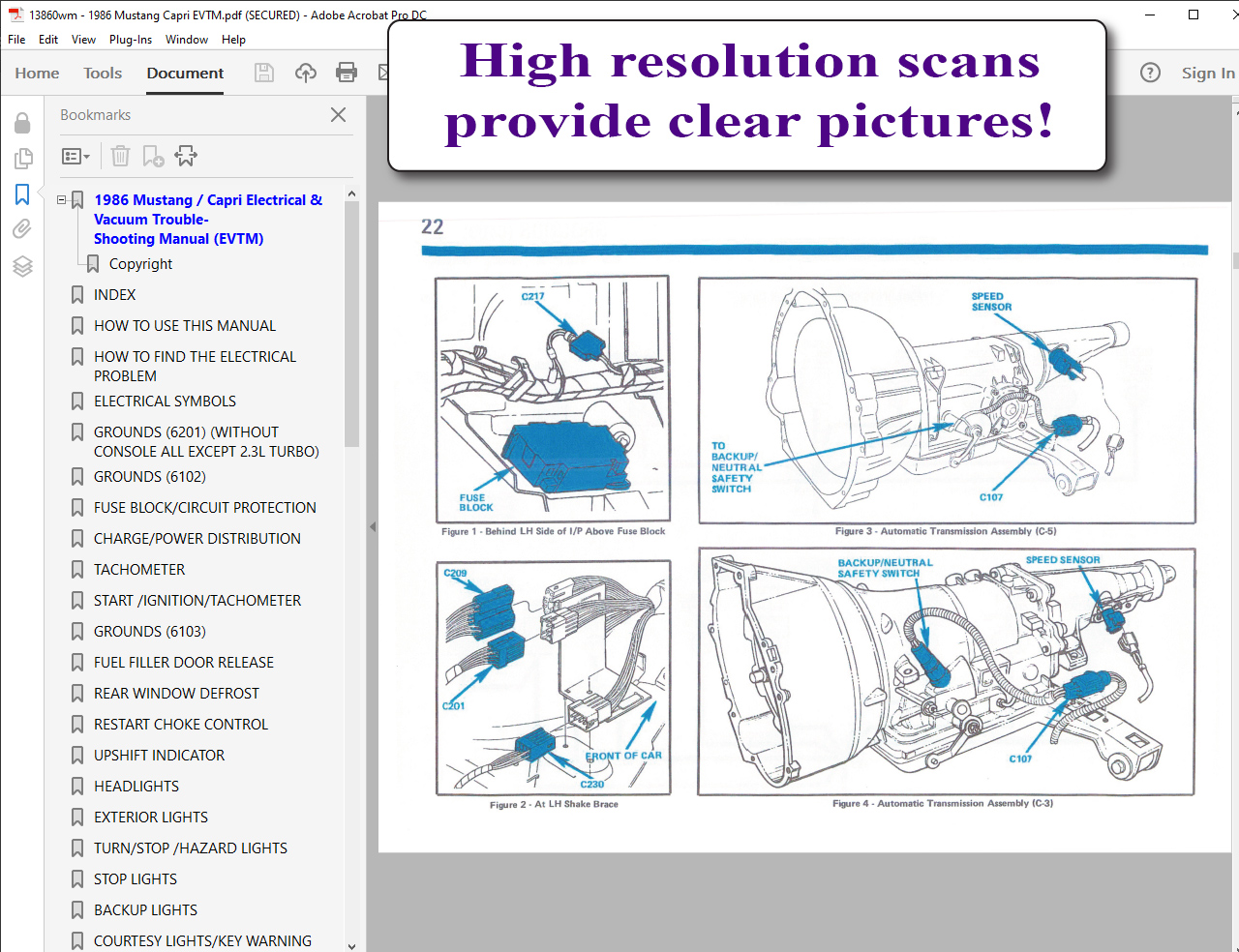The width and height of the screenshot is (1239, 952).
Task: Open the Attachments paperclip sidebar icon
Action: pyautogui.click(x=22, y=229)
